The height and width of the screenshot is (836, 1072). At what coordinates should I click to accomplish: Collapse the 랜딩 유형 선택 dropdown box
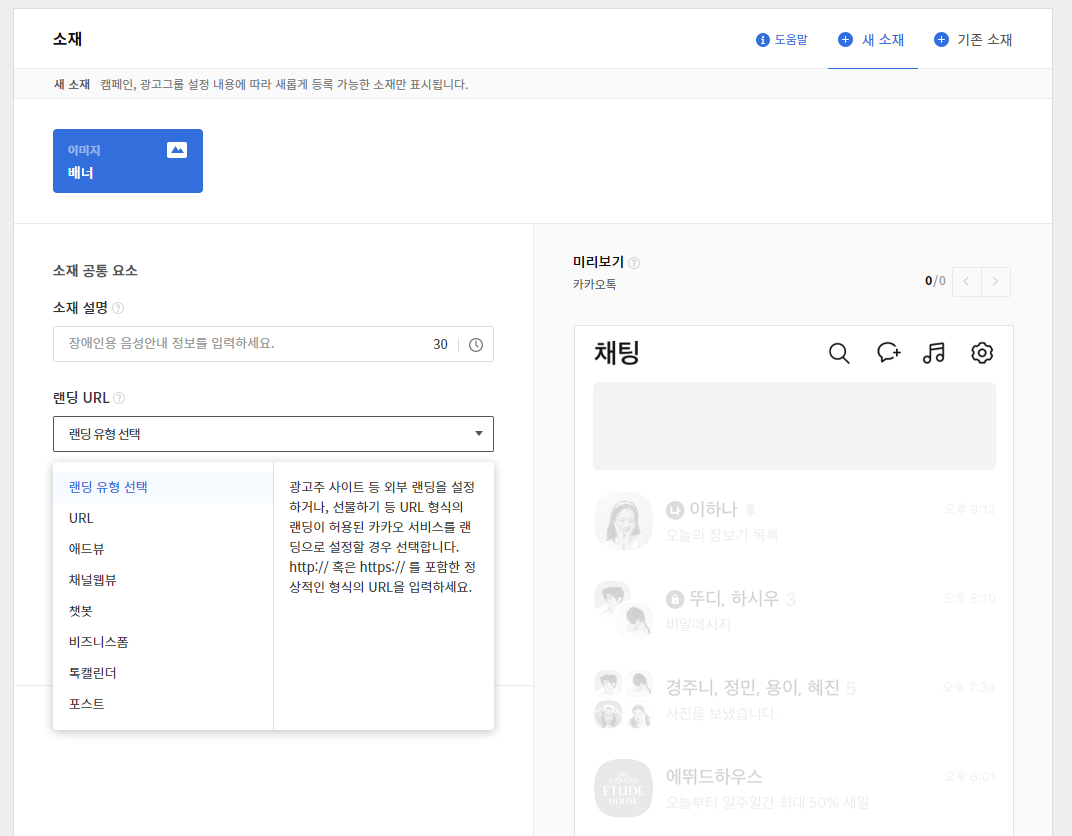coord(273,434)
